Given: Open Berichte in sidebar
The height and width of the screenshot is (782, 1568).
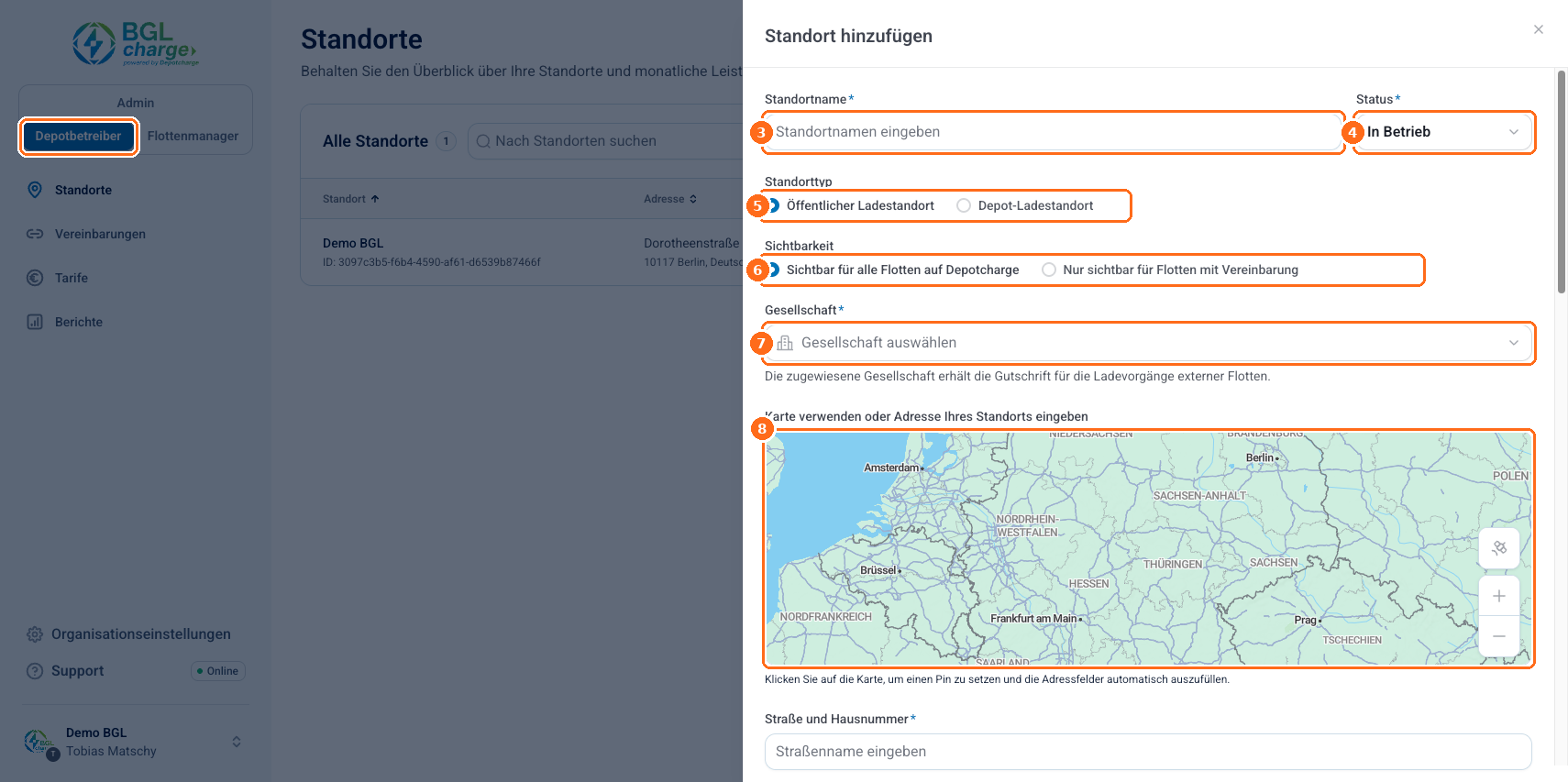Looking at the screenshot, I should pos(79,322).
